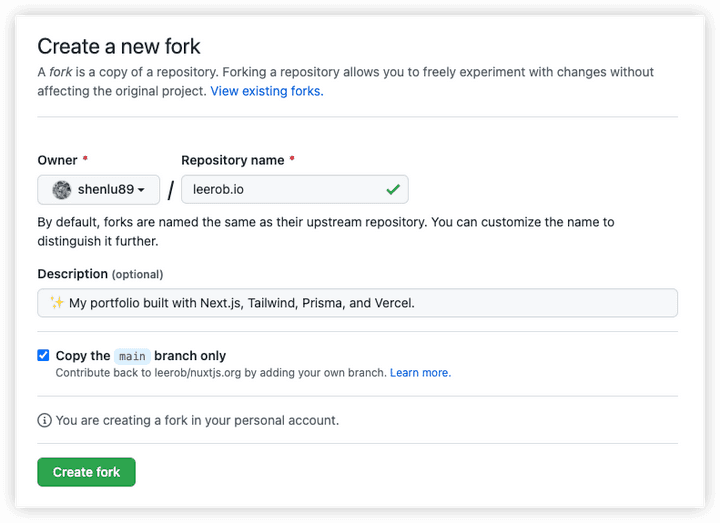Click the "Copy the main branch only" label
Screen dimensions: 720x523
point(141,356)
